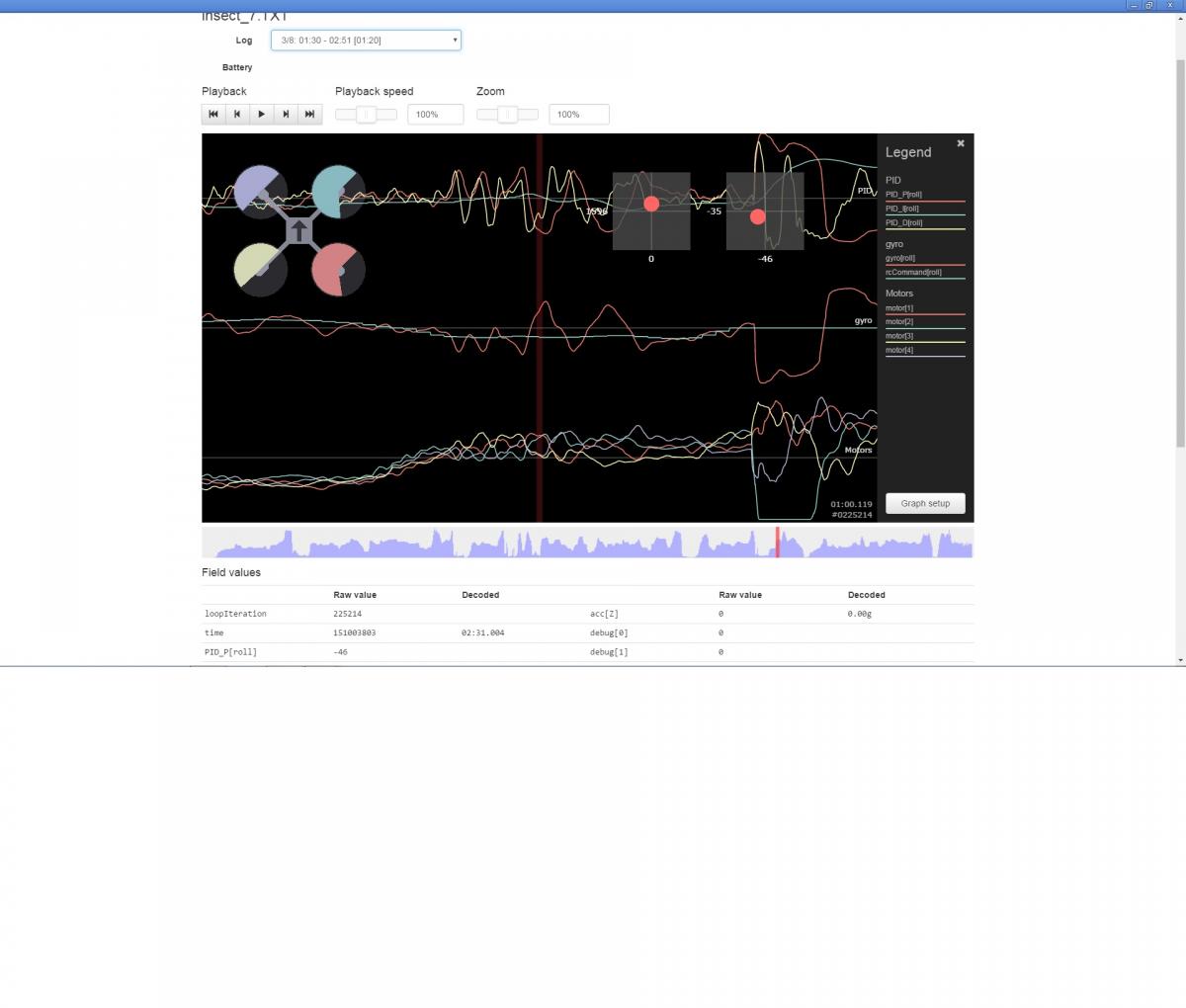Step back one frame in playback
The width and height of the screenshot is (1186, 1008).
(237, 114)
